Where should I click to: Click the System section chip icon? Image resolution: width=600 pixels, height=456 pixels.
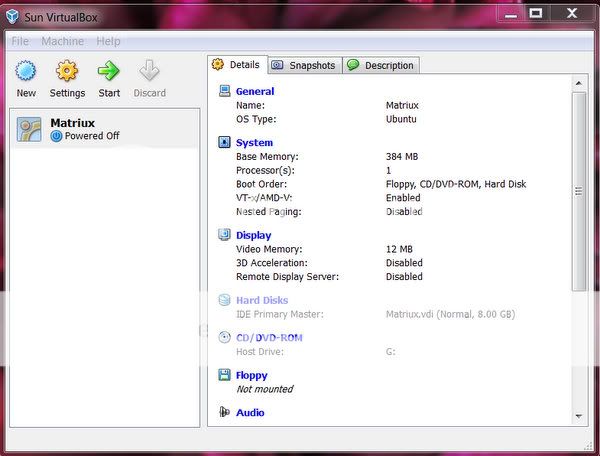pos(224,142)
